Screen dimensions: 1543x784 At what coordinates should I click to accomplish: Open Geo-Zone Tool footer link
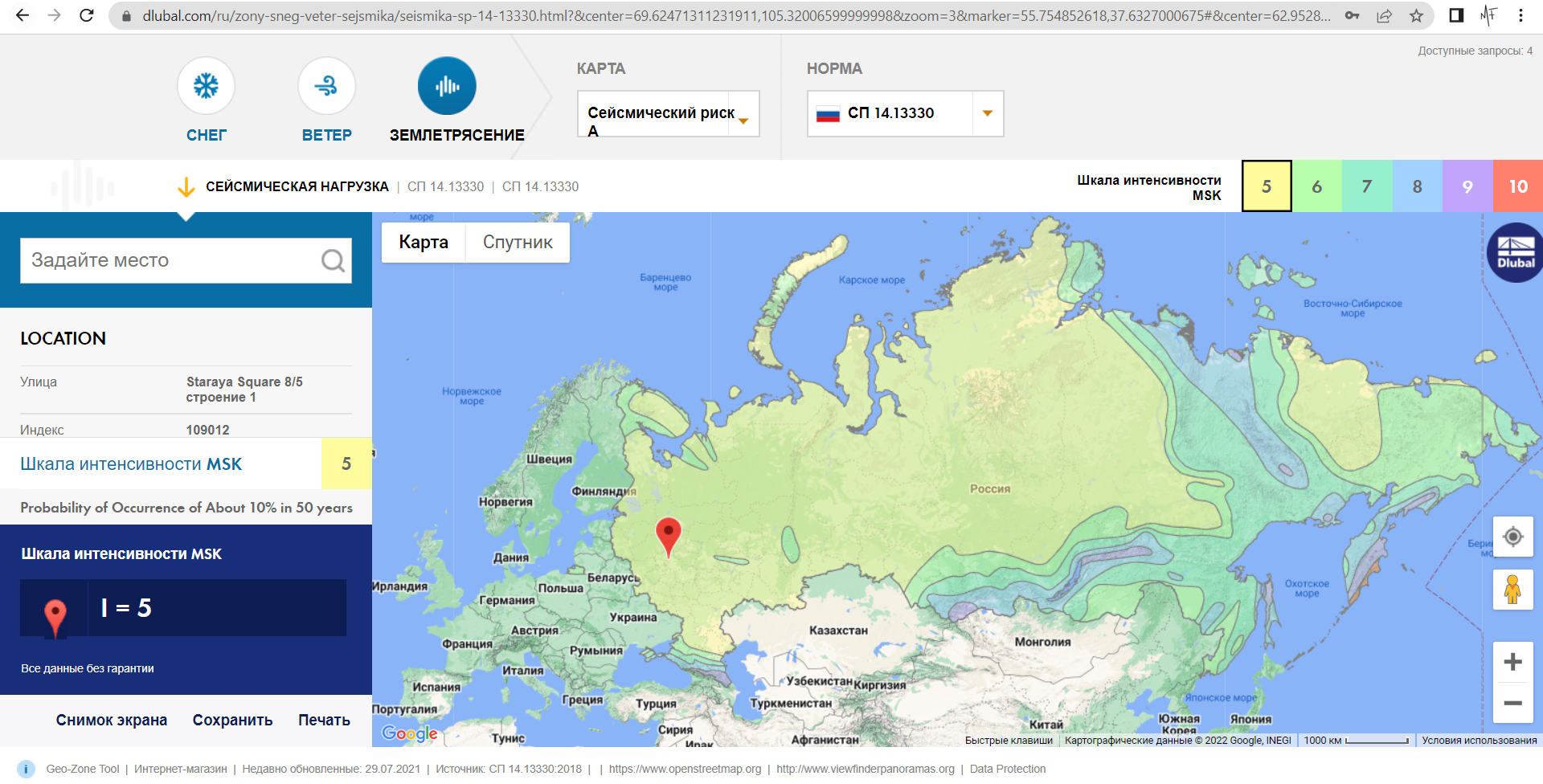tap(83, 769)
